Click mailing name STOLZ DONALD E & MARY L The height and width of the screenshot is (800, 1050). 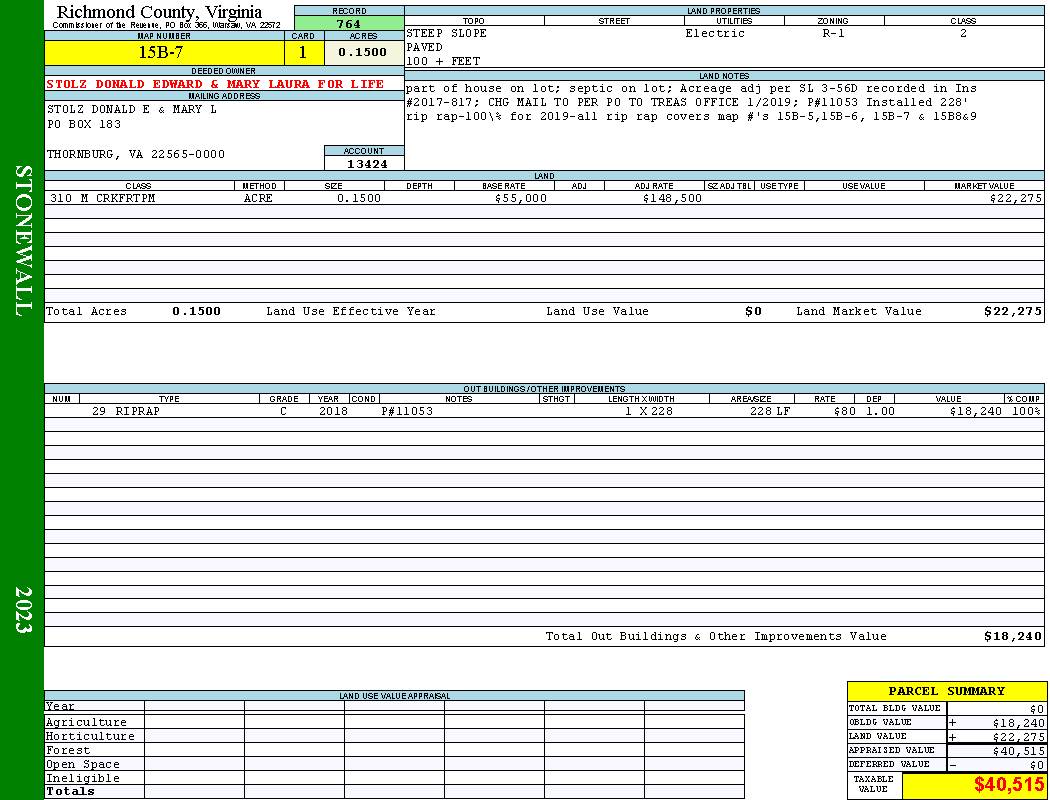click(132, 109)
